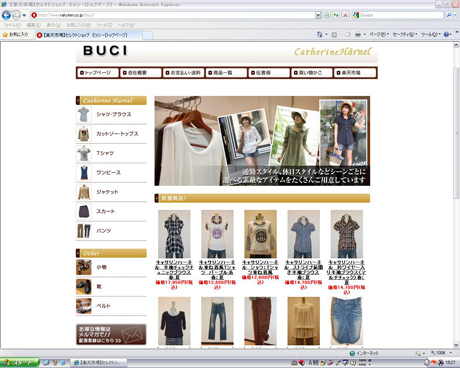
Task: Open the beige black-emblem top thumbnail
Action: click(x=260, y=234)
